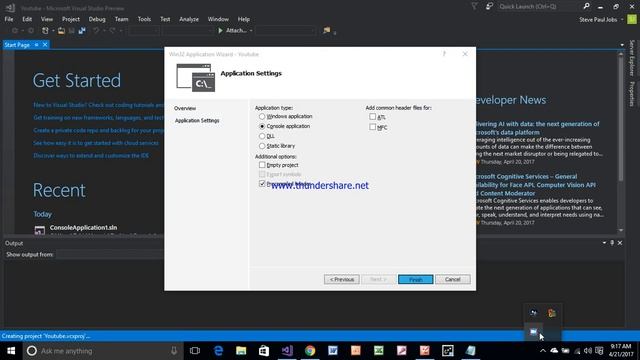Click the find in files toolbar icon
This screenshot has width=640, height=360.
click(x=327, y=31)
